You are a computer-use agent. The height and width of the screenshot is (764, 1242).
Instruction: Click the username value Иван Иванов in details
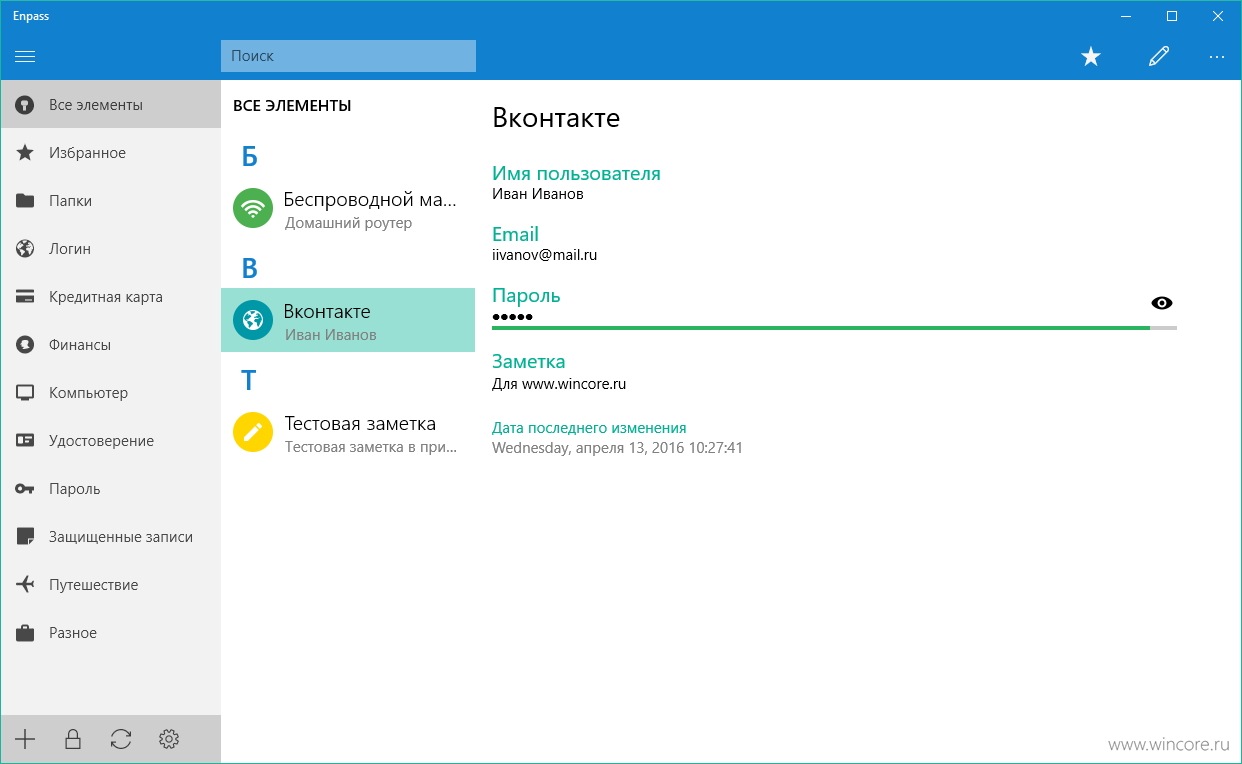[538, 194]
